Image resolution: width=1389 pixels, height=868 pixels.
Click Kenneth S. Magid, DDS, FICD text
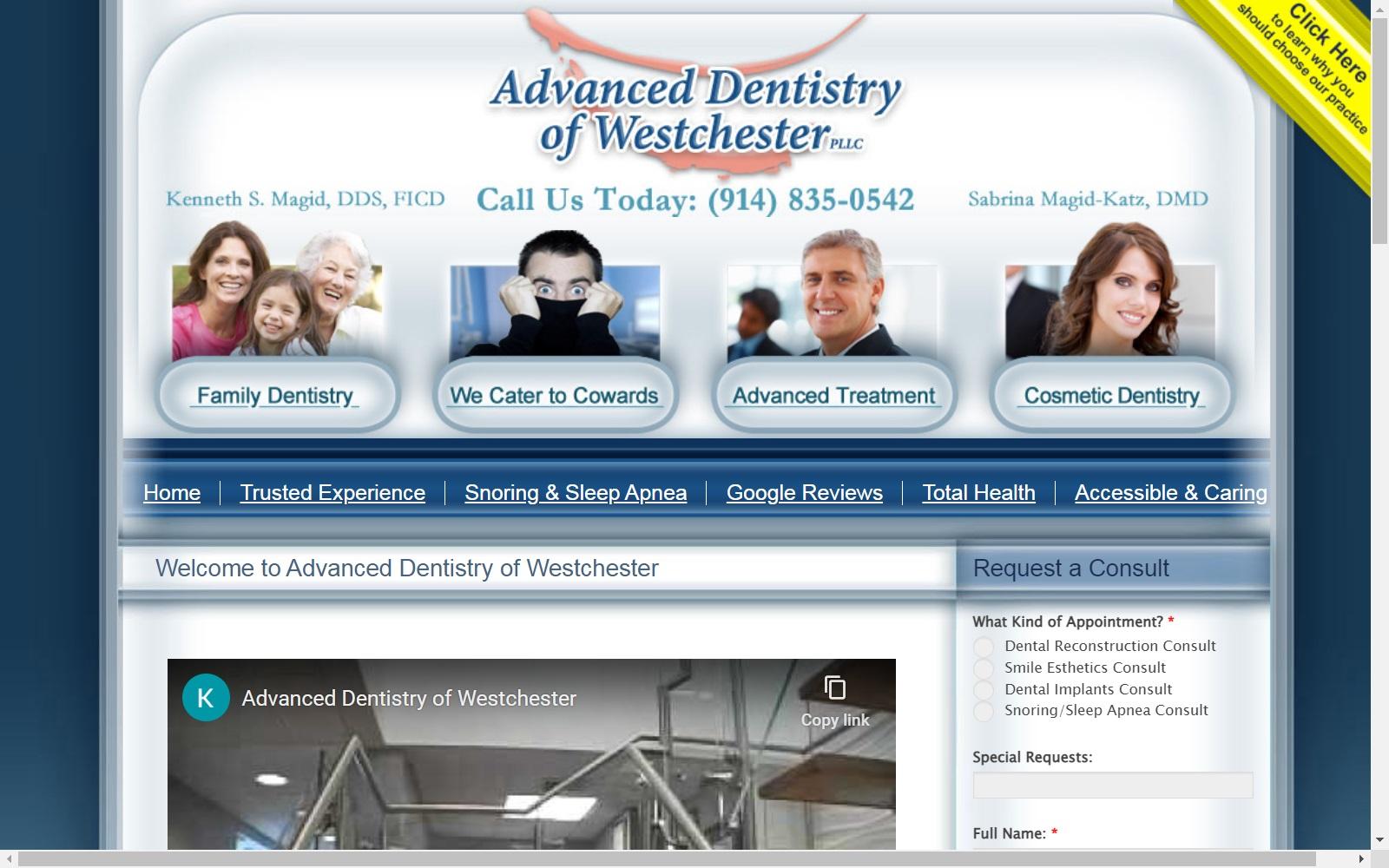point(305,200)
